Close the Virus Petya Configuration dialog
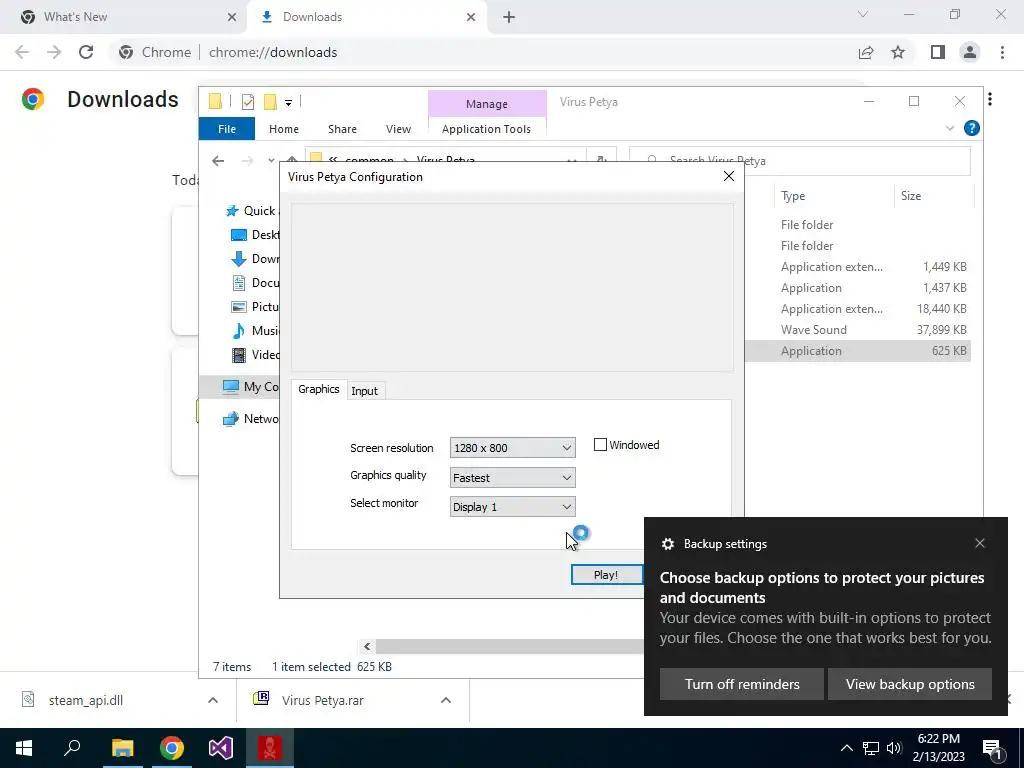1024x768 pixels. [729, 176]
